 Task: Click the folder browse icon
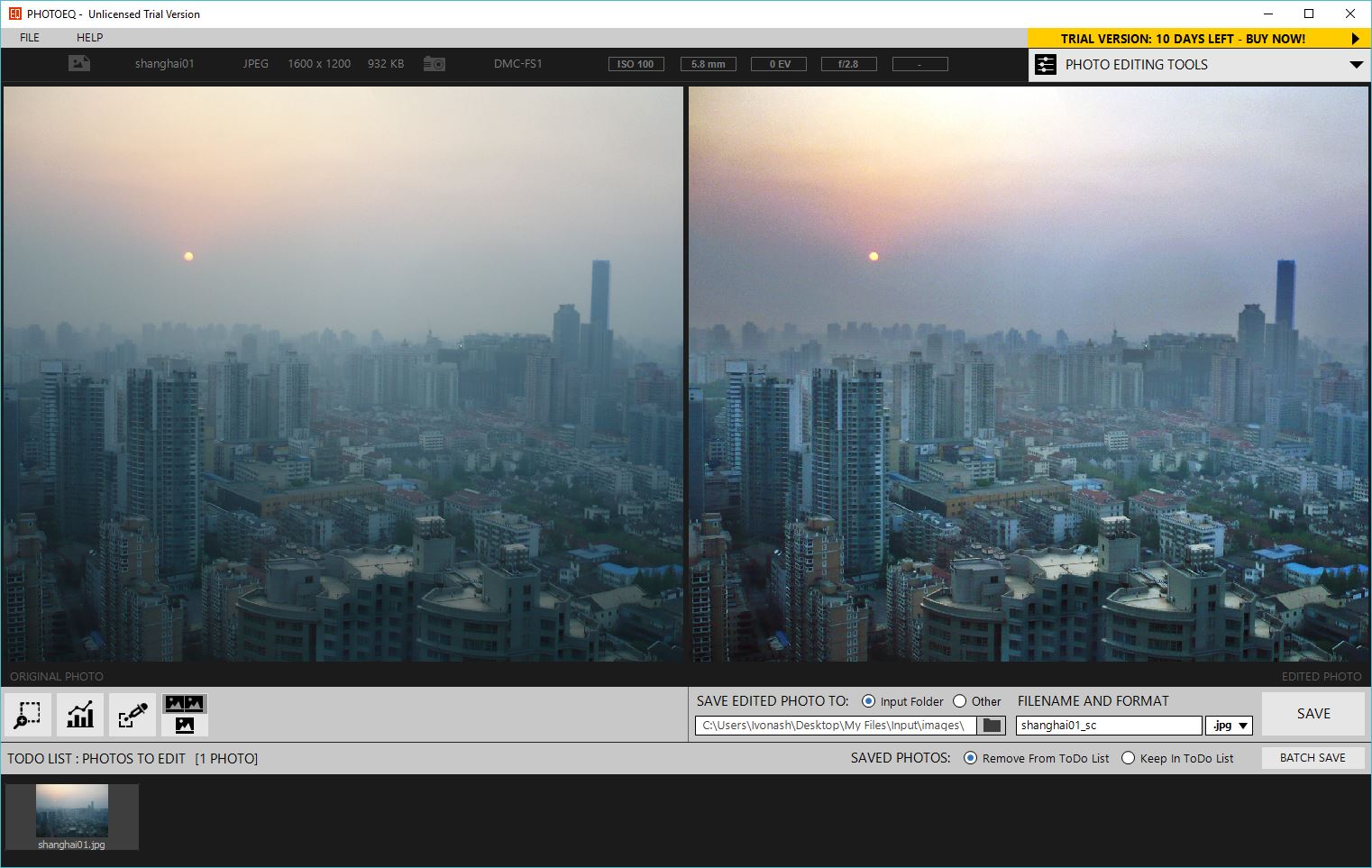[992, 726]
